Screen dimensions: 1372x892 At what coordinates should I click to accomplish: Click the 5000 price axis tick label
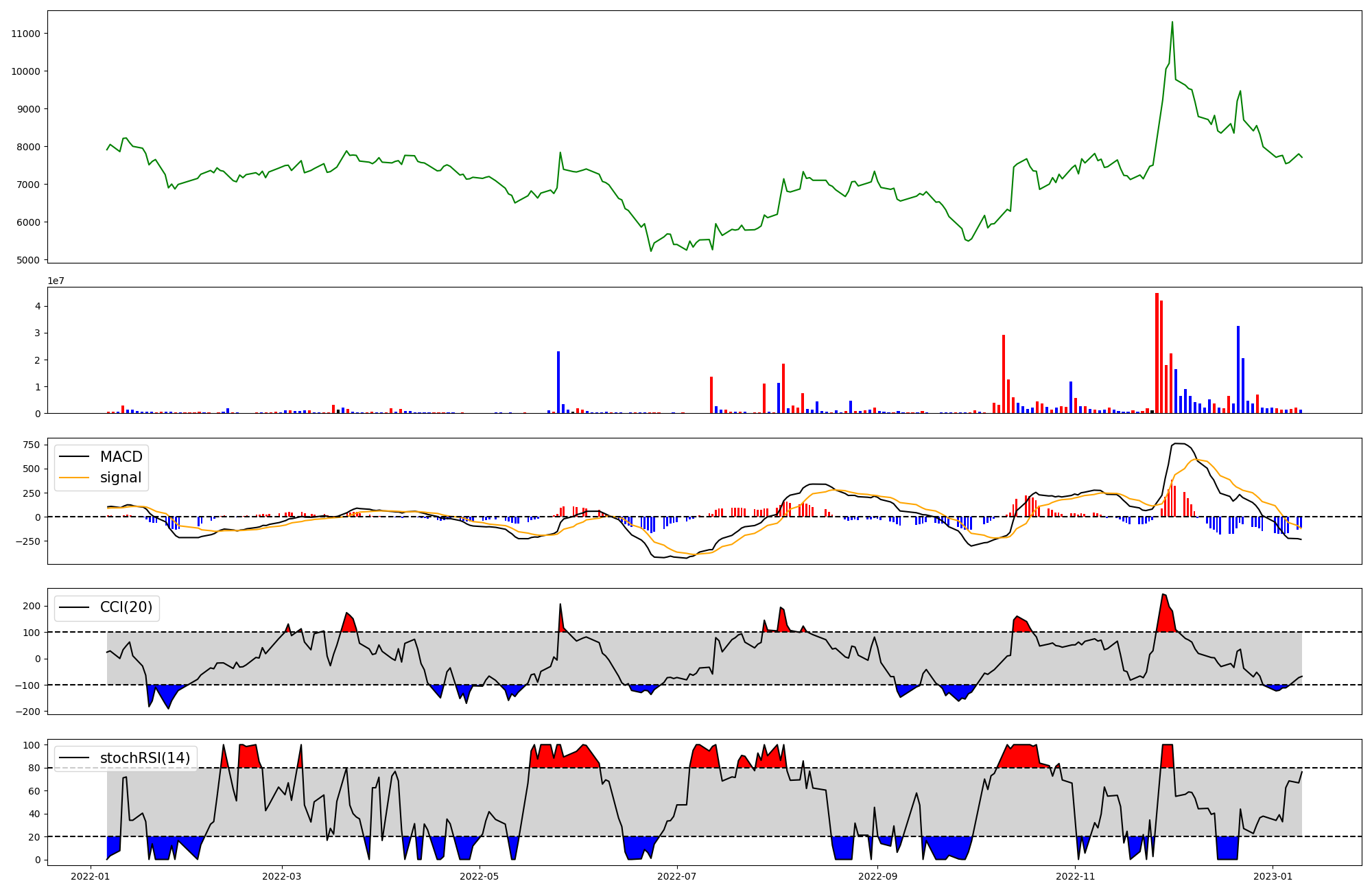coord(28,260)
